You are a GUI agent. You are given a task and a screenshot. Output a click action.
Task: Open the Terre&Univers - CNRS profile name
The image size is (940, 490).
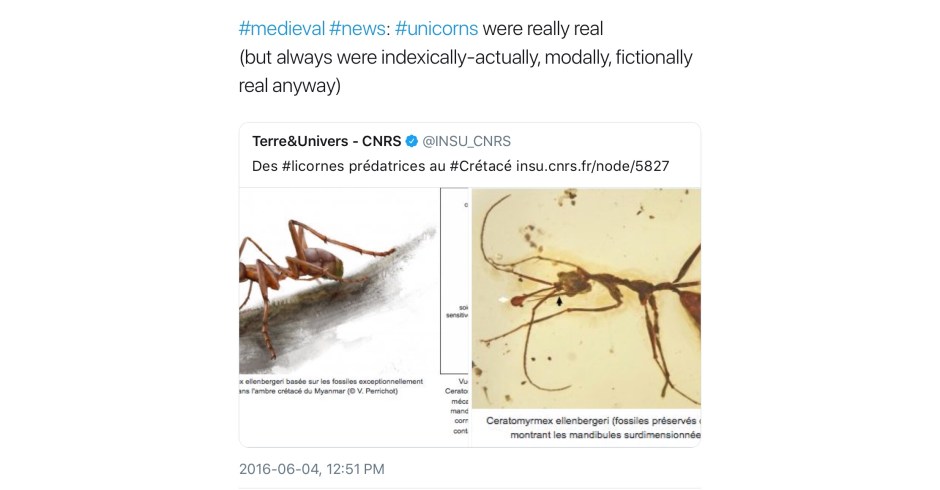[x=326, y=141]
